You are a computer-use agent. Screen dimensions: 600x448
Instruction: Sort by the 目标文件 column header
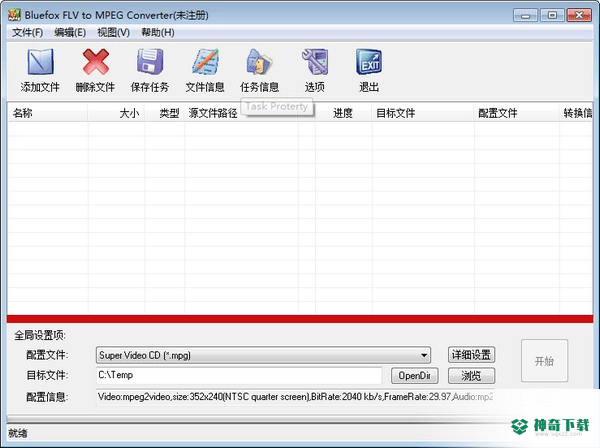coord(423,113)
